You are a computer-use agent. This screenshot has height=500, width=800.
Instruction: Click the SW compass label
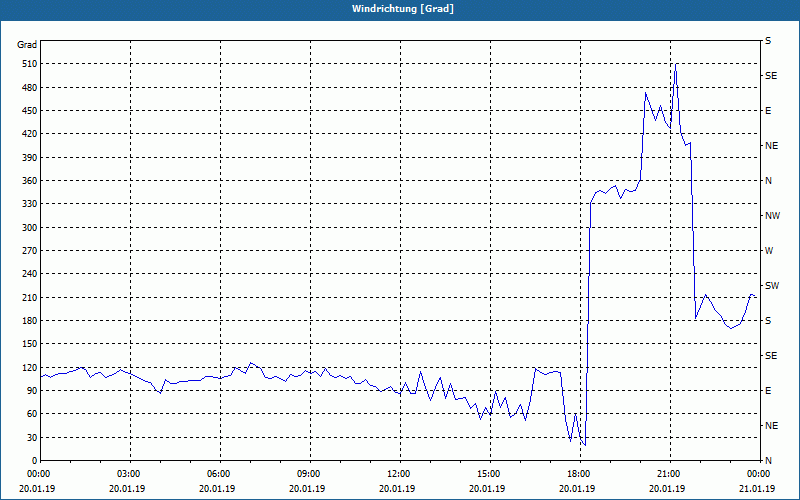[772, 286]
